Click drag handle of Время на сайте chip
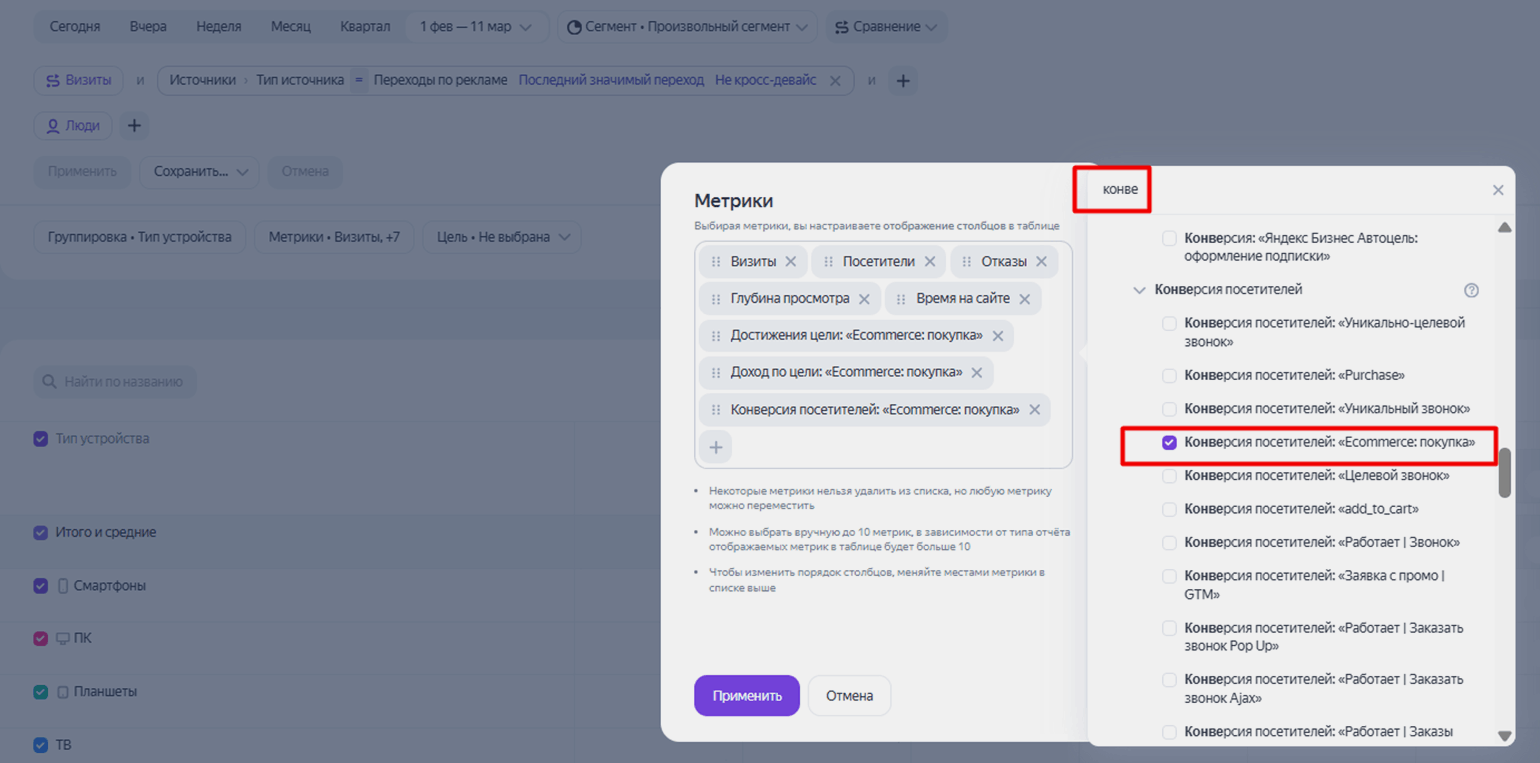Screen dimensions: 1540x763 point(901,299)
